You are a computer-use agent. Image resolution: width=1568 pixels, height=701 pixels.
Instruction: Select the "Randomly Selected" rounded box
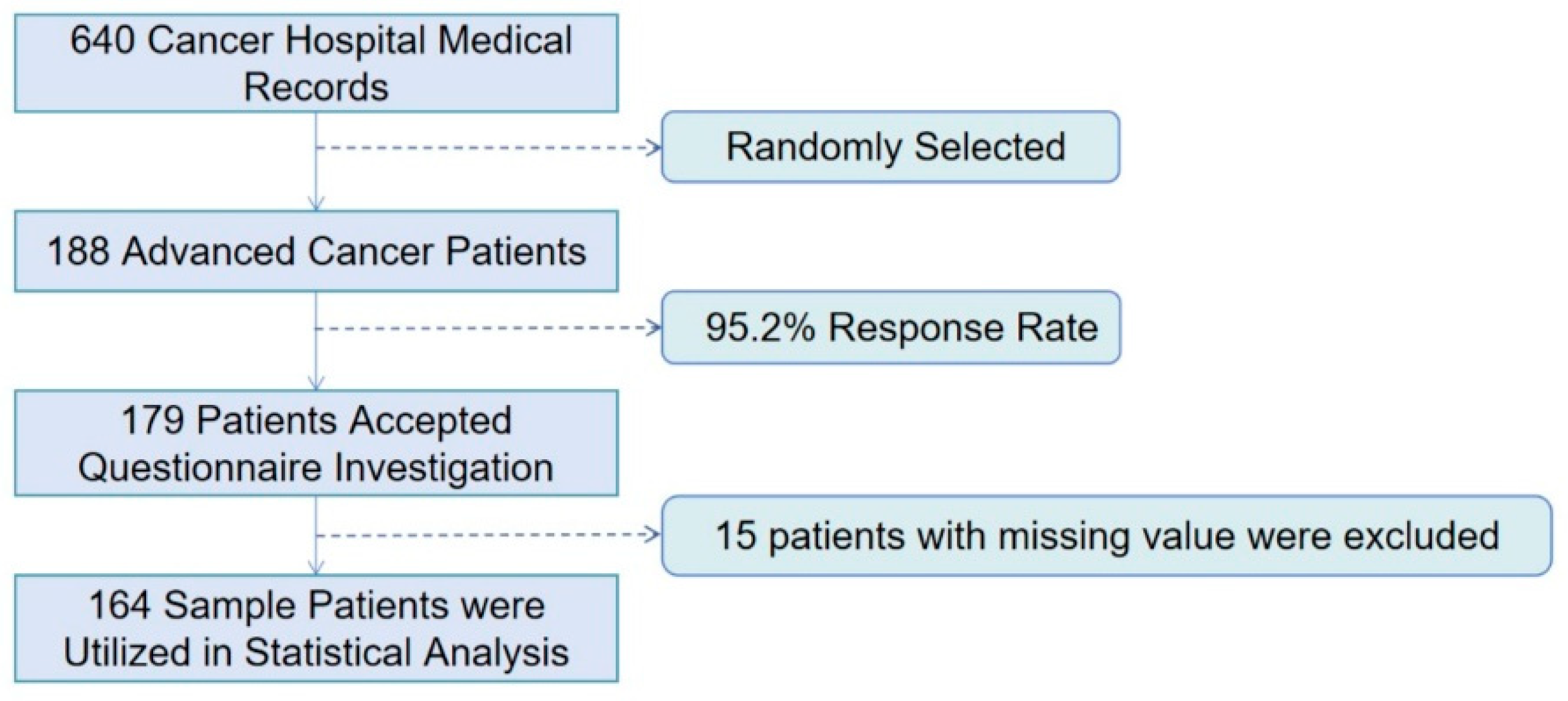pyautogui.click(x=890, y=147)
